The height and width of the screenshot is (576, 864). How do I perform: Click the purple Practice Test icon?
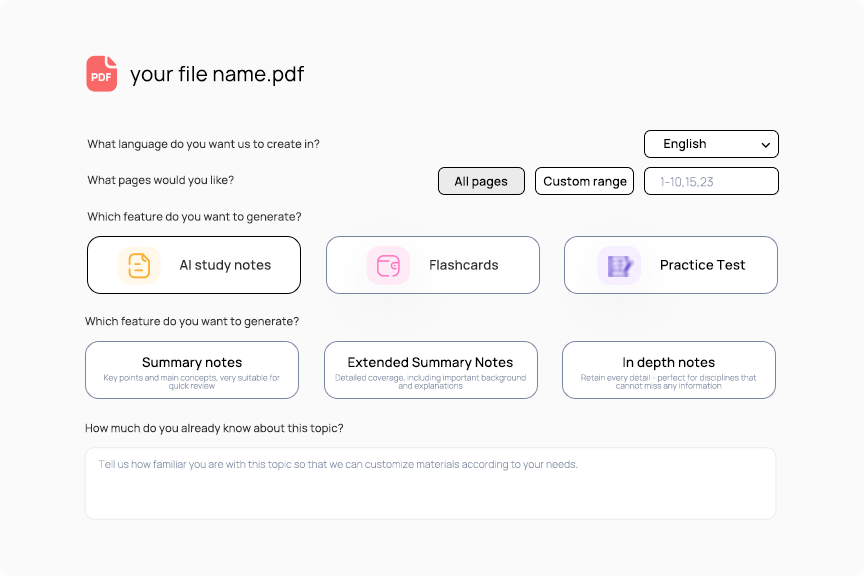pyautogui.click(x=619, y=265)
